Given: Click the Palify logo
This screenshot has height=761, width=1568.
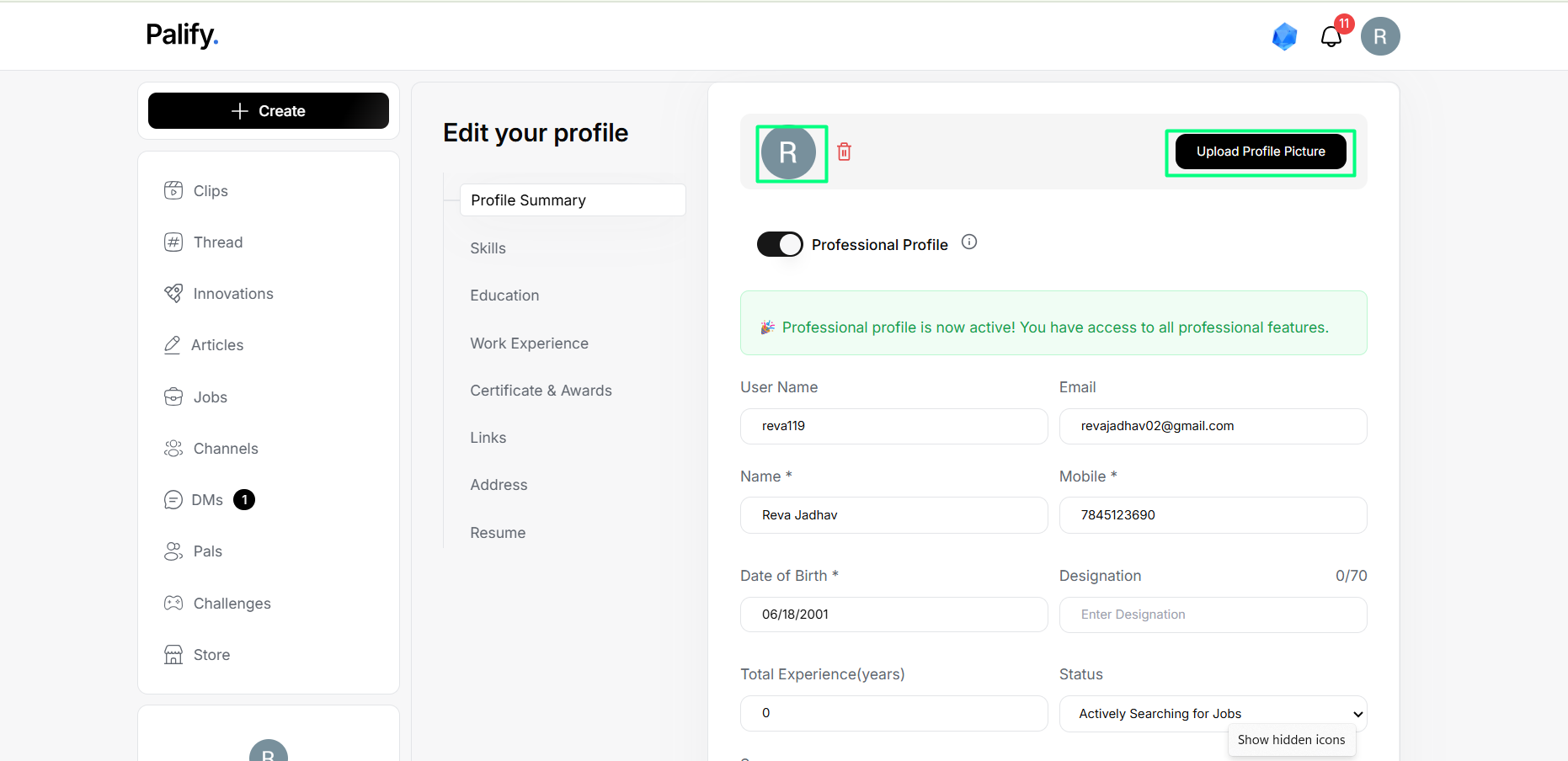Looking at the screenshot, I should pos(182,35).
